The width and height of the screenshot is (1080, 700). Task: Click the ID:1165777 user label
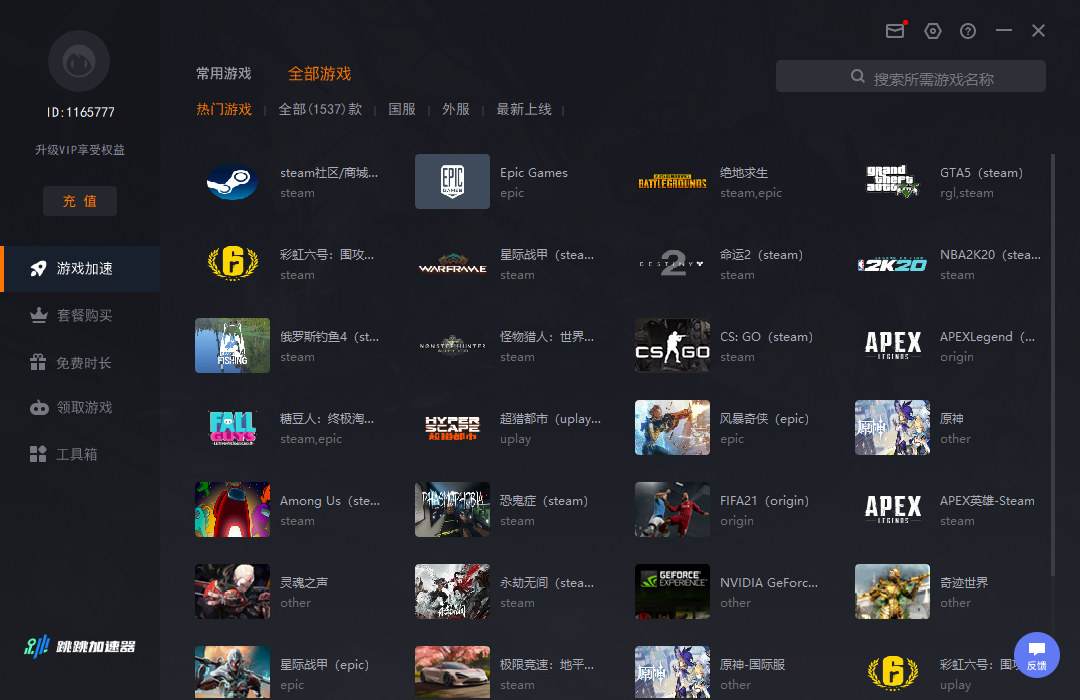pyautogui.click(x=81, y=112)
